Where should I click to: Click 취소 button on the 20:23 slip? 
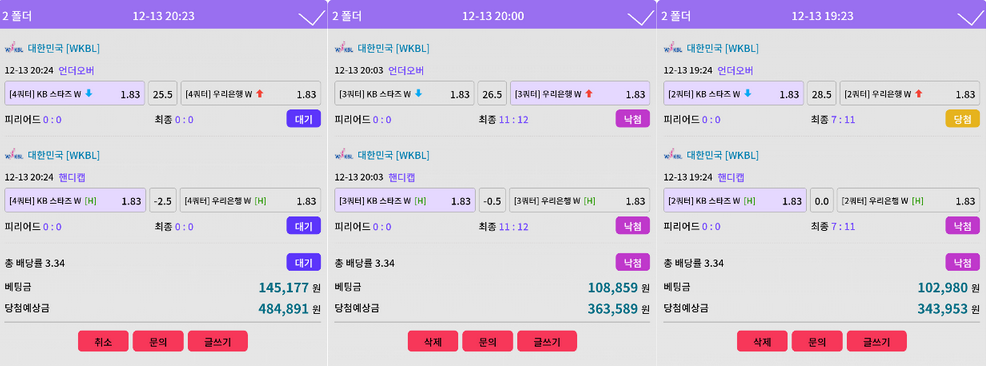[x=103, y=341]
